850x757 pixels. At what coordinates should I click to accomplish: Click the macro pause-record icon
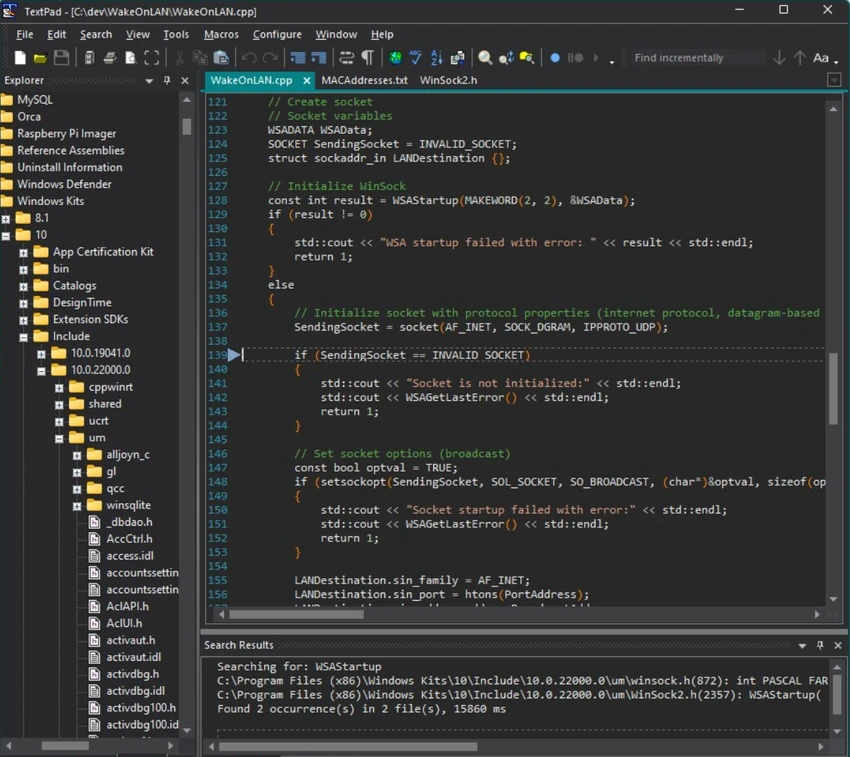pyautogui.click(x=575, y=57)
